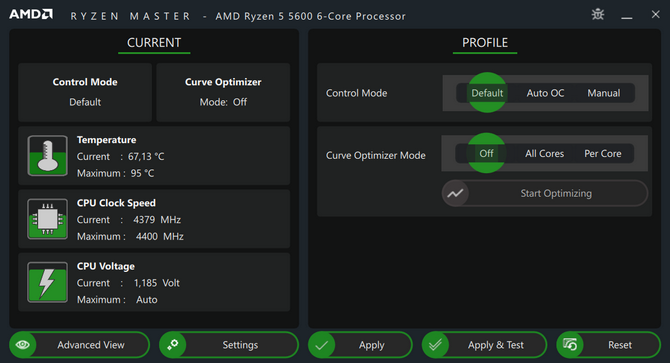Click the Reset button

pyautogui.click(x=608, y=345)
